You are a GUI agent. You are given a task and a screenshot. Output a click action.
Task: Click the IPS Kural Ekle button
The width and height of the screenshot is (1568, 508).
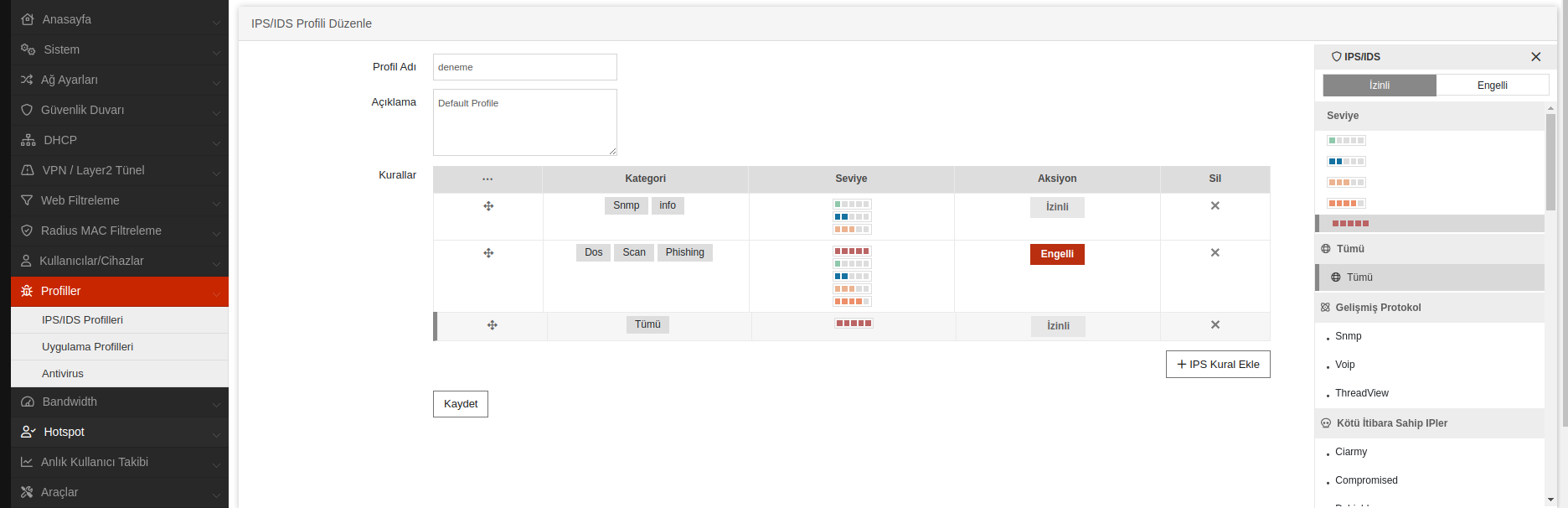click(x=1218, y=365)
